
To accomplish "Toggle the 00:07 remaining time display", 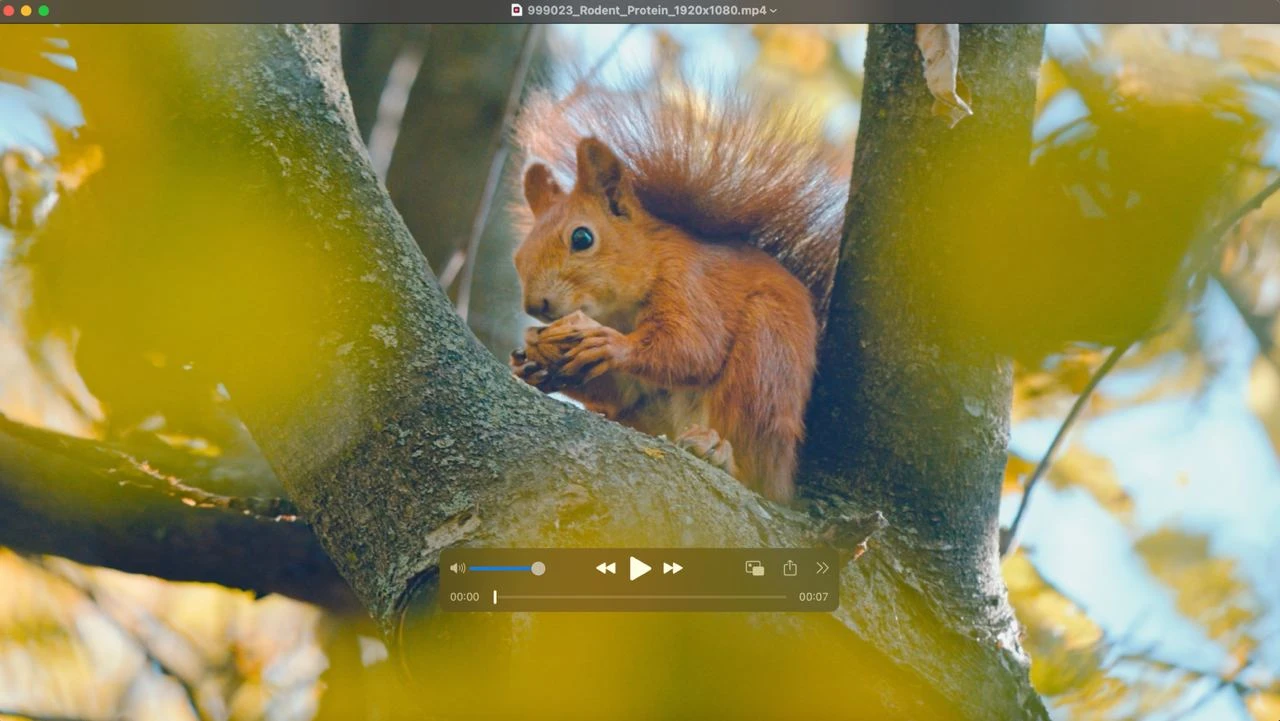I will pyautogui.click(x=813, y=597).
